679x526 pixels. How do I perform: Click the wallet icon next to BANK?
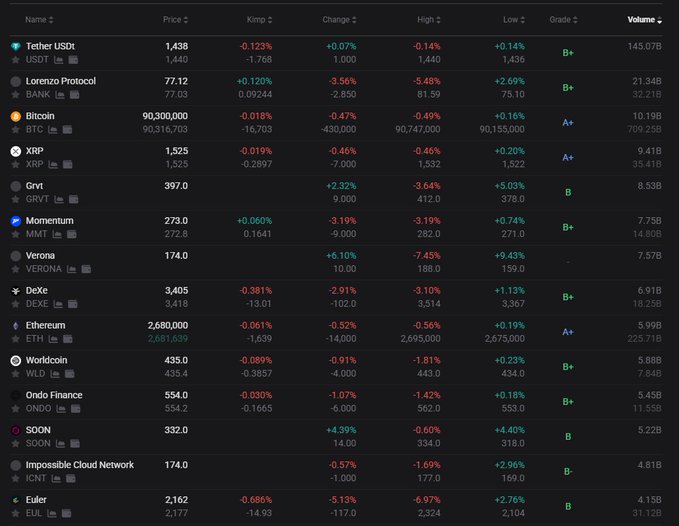coord(74,95)
